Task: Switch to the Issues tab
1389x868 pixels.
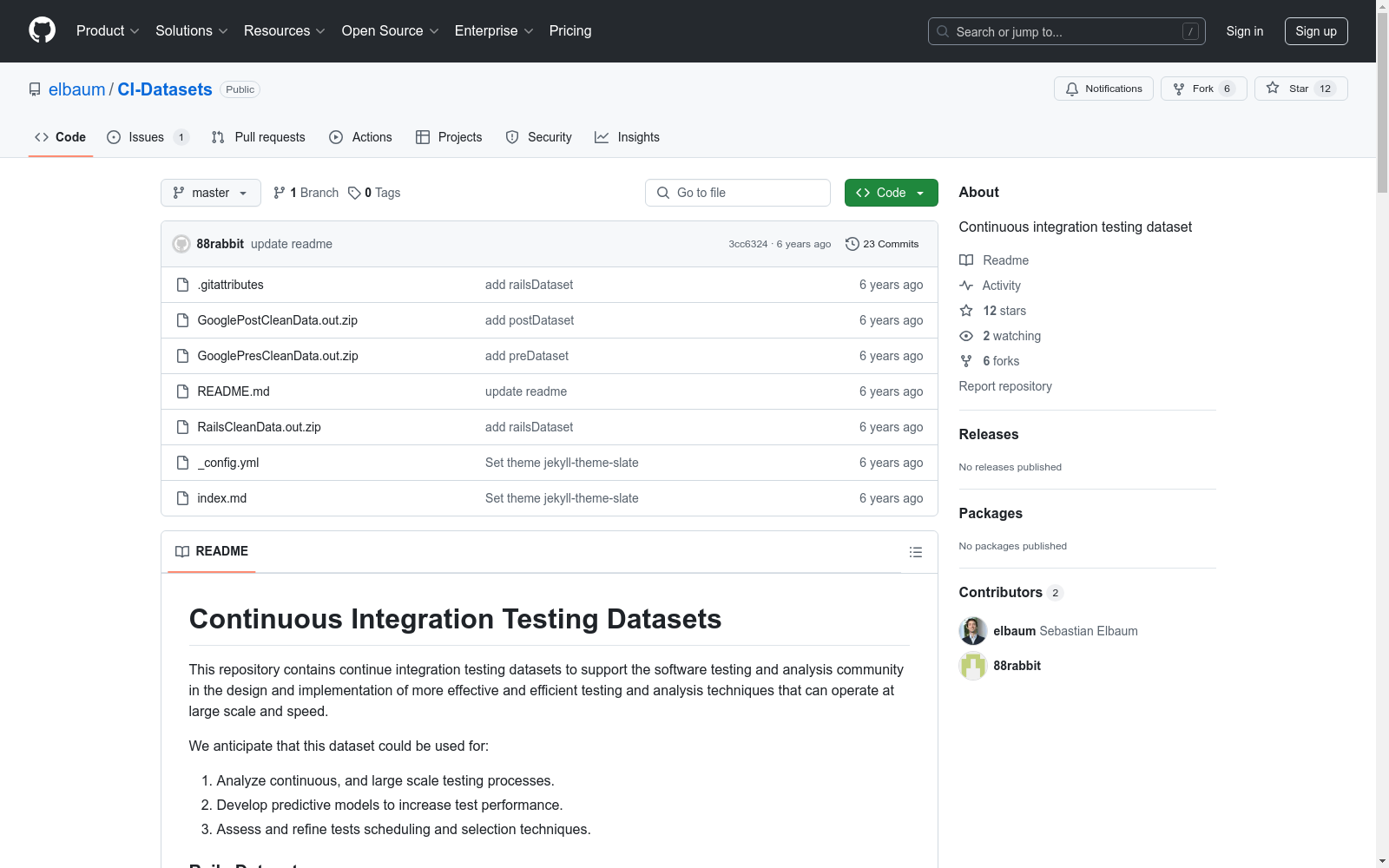Action: tap(148, 137)
